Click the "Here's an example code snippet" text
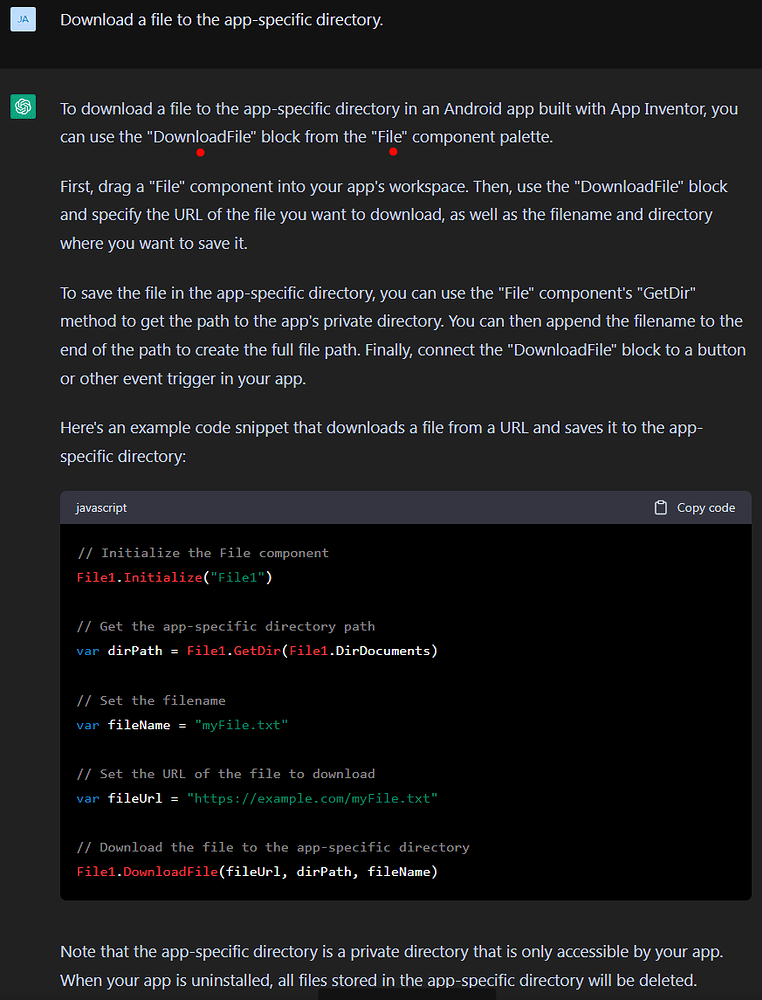762x1000 pixels. click(x=380, y=441)
